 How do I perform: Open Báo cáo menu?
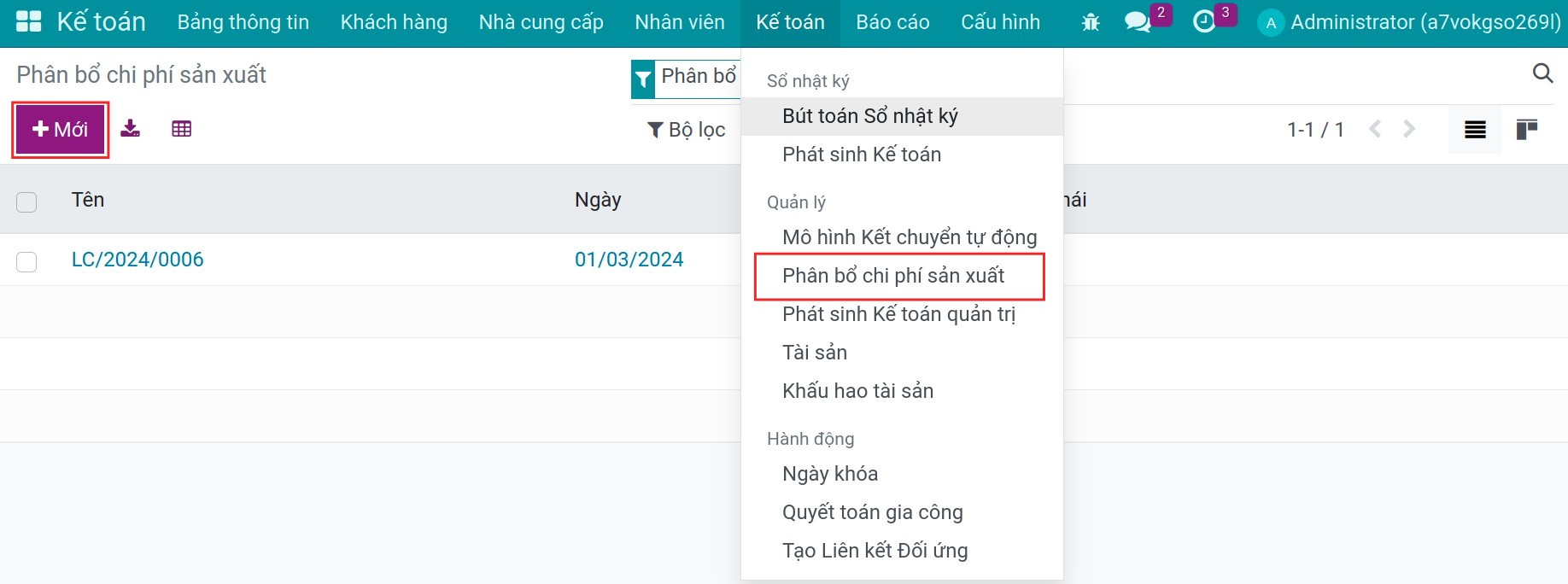pyautogui.click(x=892, y=22)
